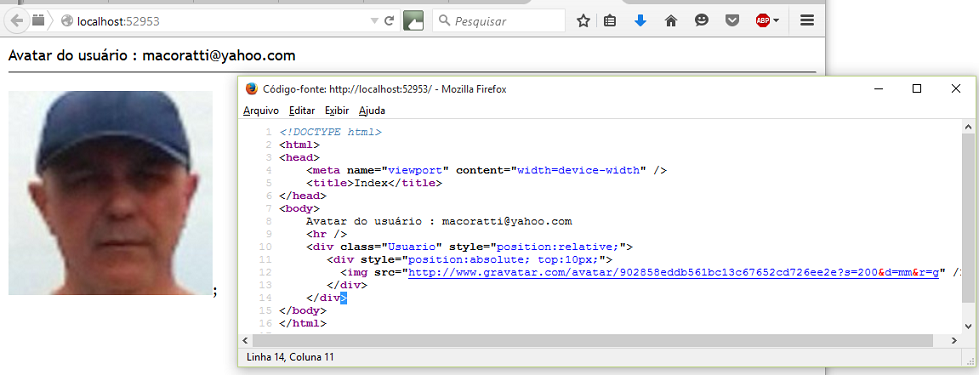Screen dimensions: 979x375
Task: Open the Editar menu in source window
Action: pyautogui.click(x=302, y=111)
